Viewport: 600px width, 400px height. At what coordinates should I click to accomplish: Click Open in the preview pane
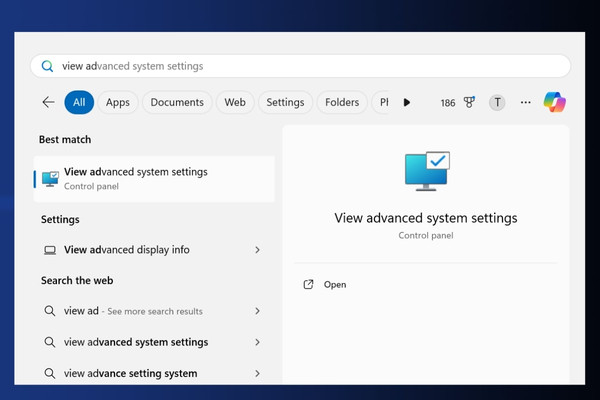click(335, 284)
